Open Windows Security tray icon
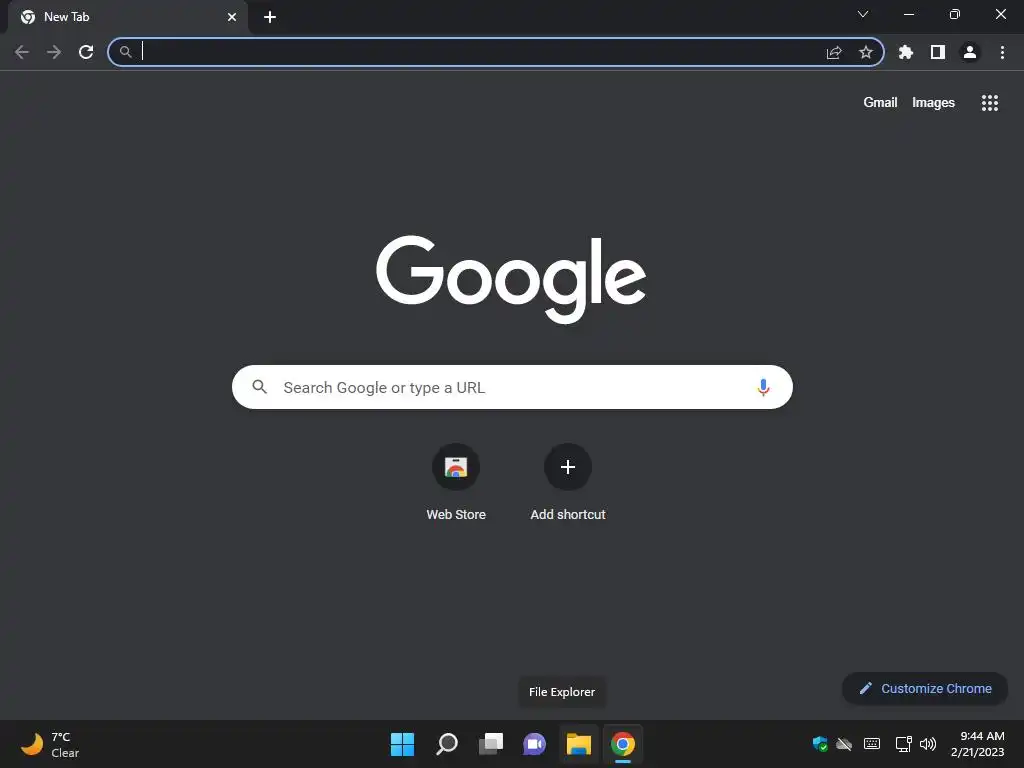Image resolution: width=1024 pixels, height=768 pixels. tap(820, 744)
